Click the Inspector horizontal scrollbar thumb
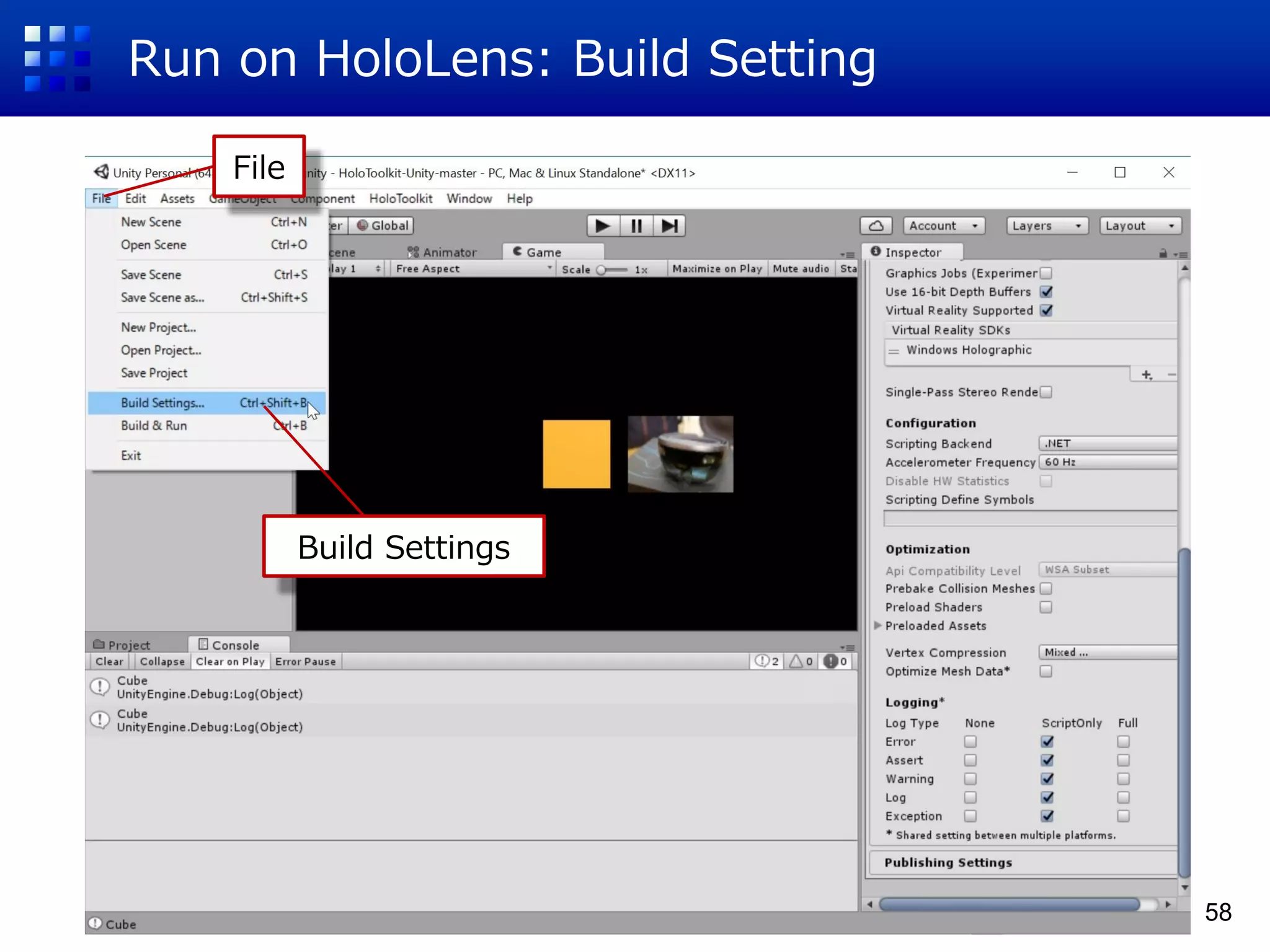The image size is (1270, 952). coord(1010,904)
